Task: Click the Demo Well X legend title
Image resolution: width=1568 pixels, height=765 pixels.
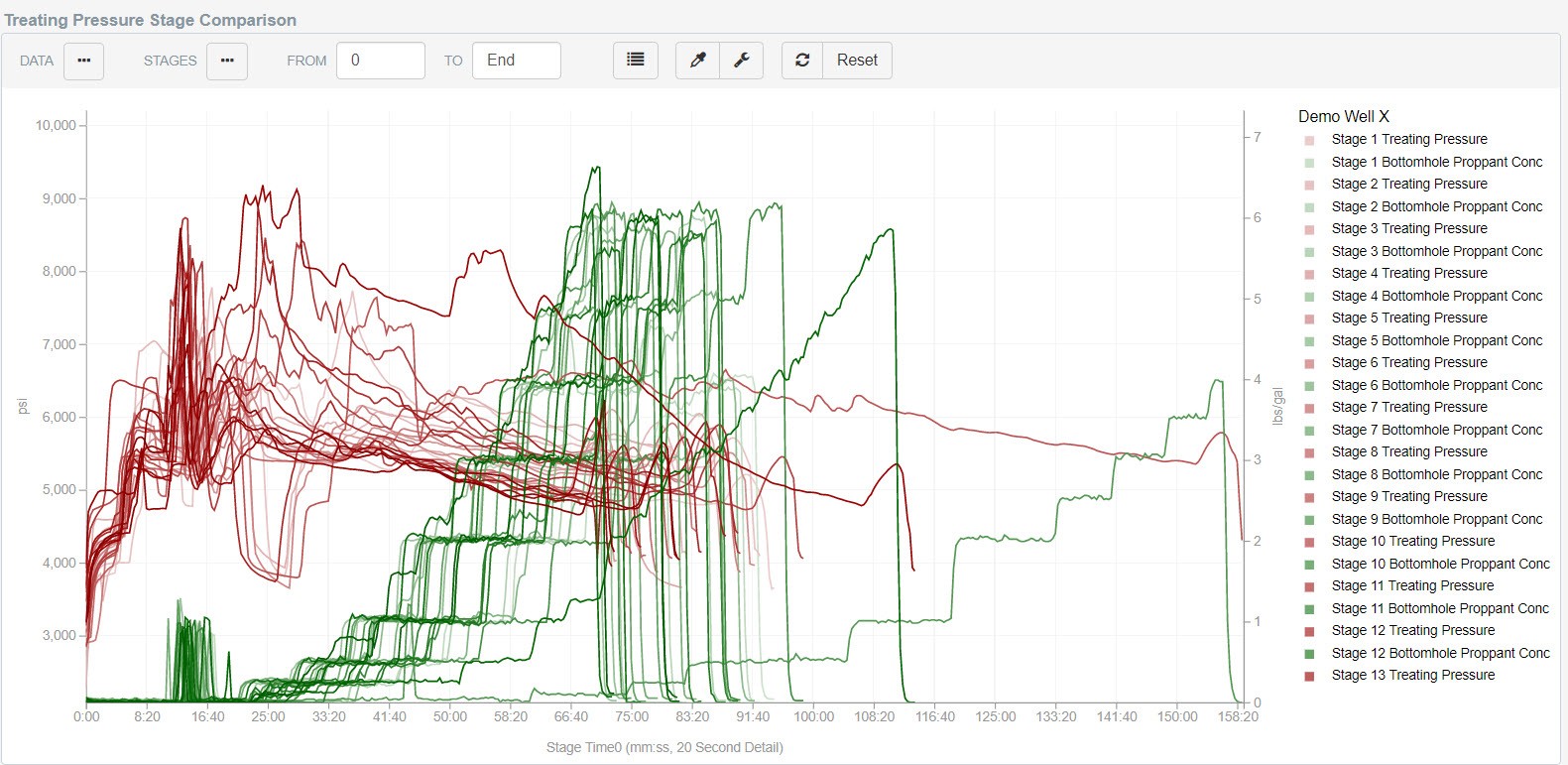Action: [1344, 116]
